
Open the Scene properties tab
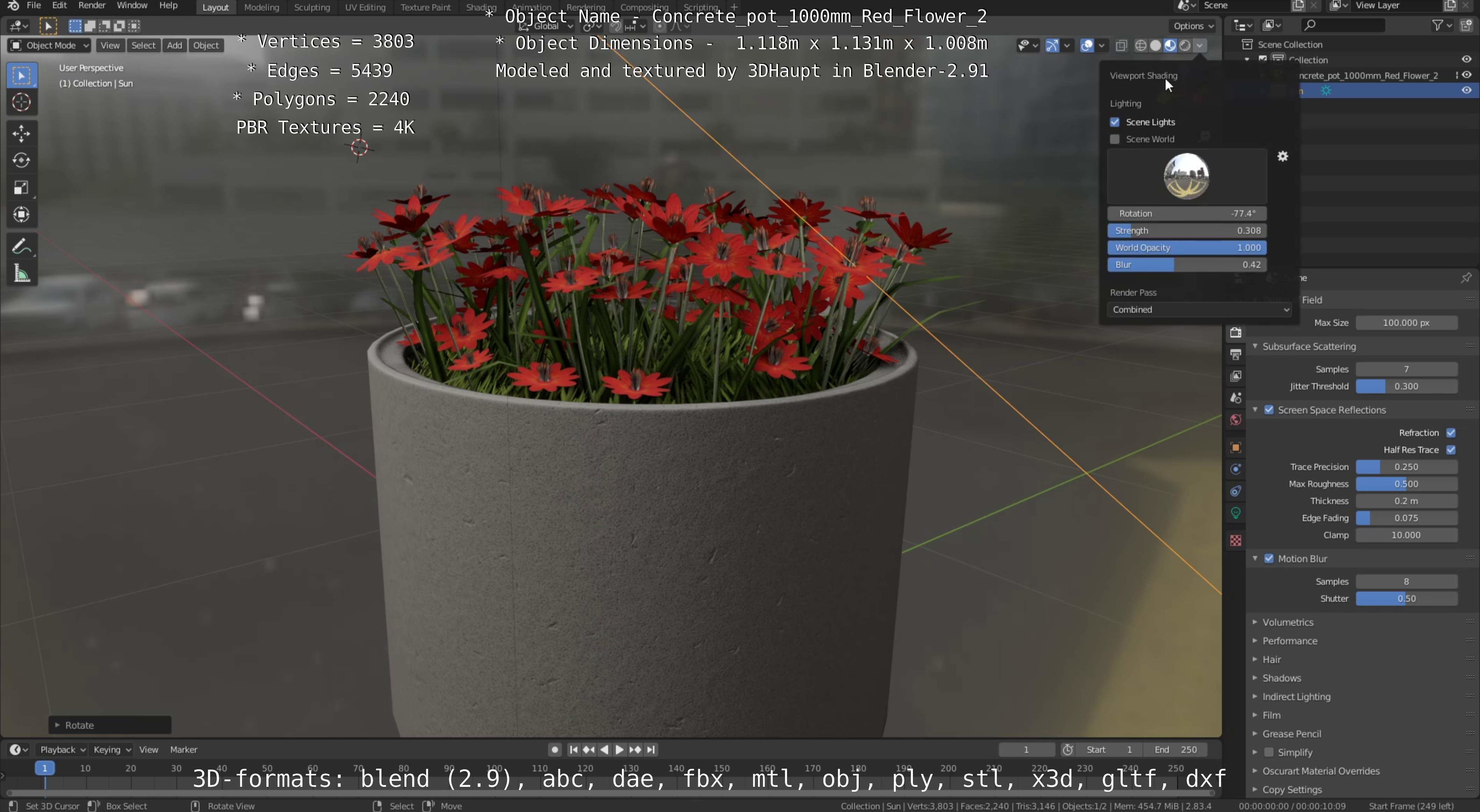[1236, 398]
